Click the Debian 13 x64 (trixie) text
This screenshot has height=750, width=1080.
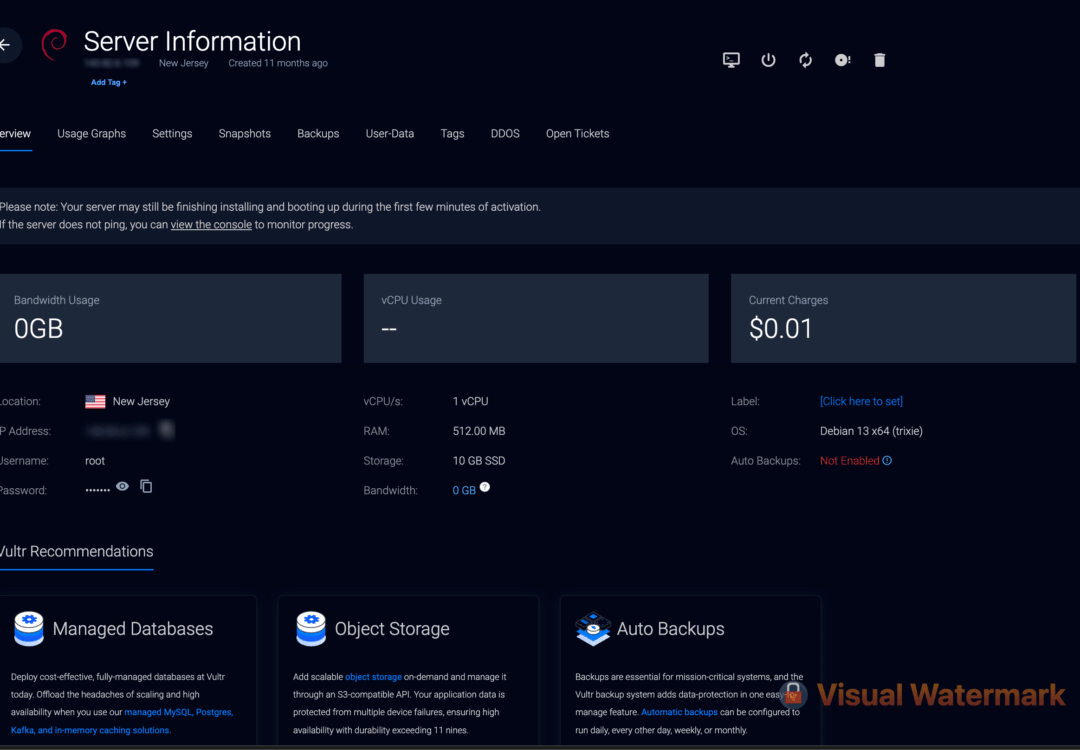pyautogui.click(x=871, y=431)
